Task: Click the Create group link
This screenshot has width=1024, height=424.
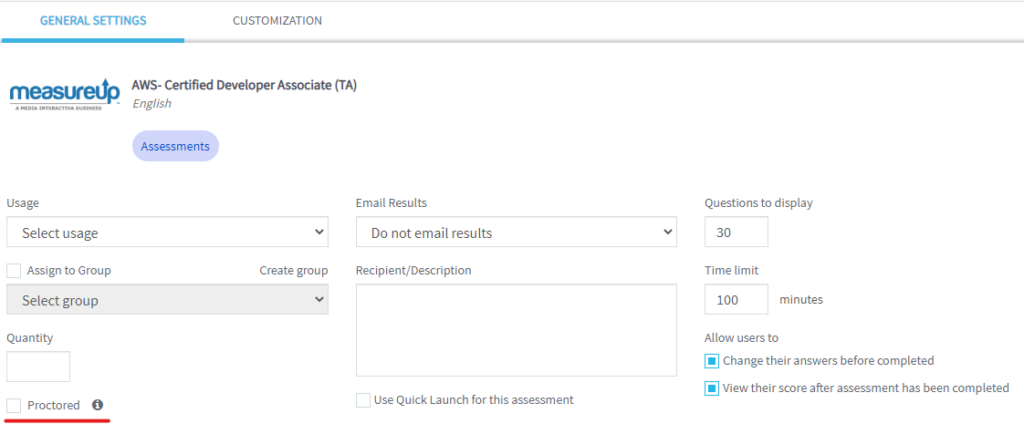Action: click(x=294, y=270)
